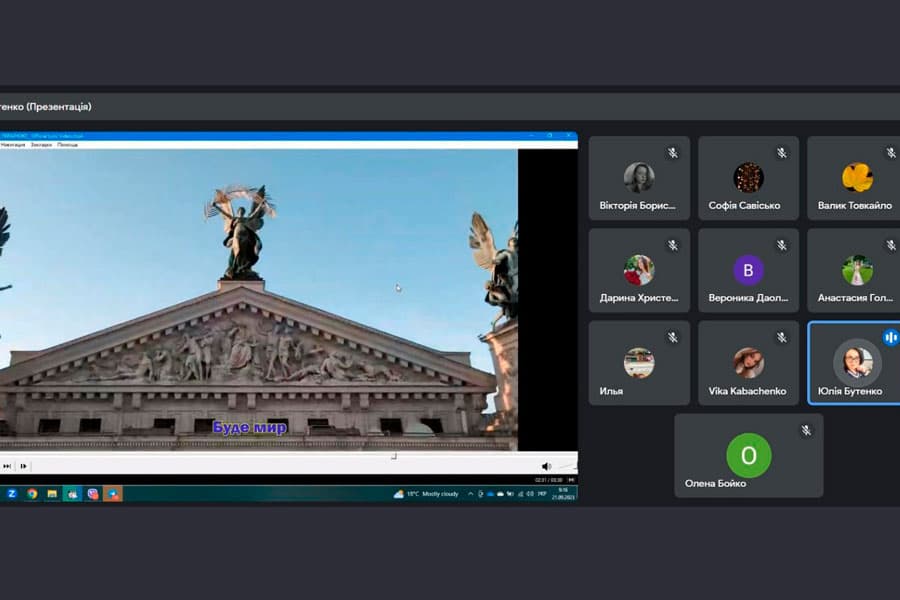Click the muted mic icon on Илья's tile

click(x=673, y=338)
